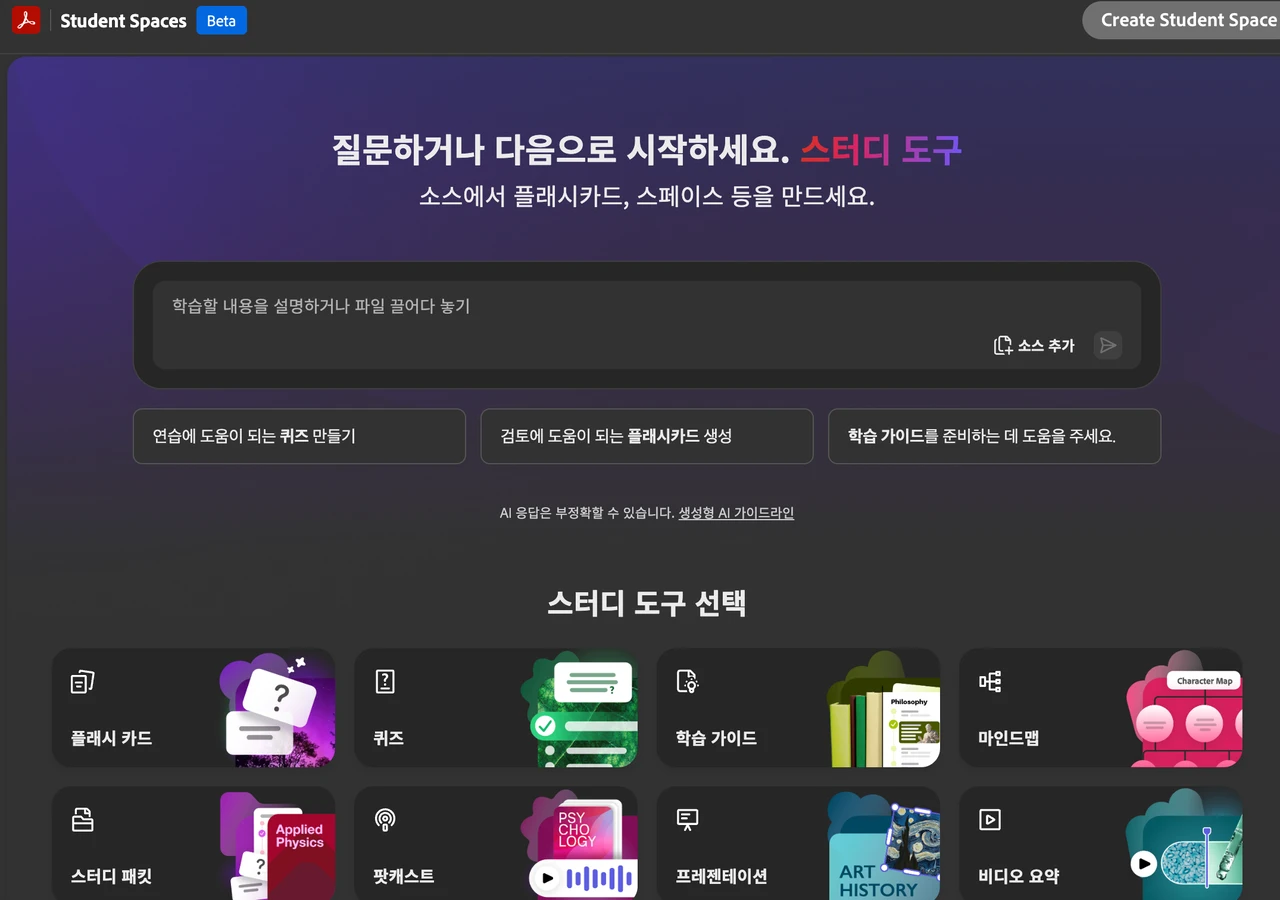The width and height of the screenshot is (1280, 900).
Task: Click the Student Spaces title text
Action: point(123,21)
